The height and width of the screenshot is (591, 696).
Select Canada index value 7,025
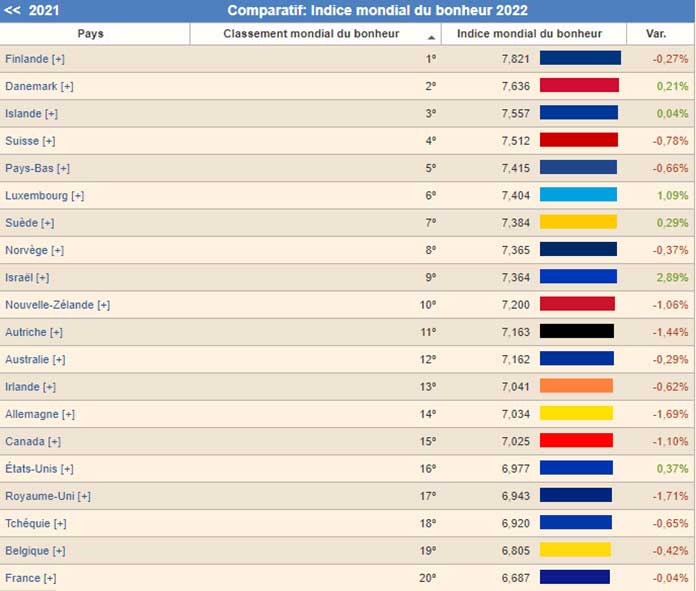tap(516, 441)
